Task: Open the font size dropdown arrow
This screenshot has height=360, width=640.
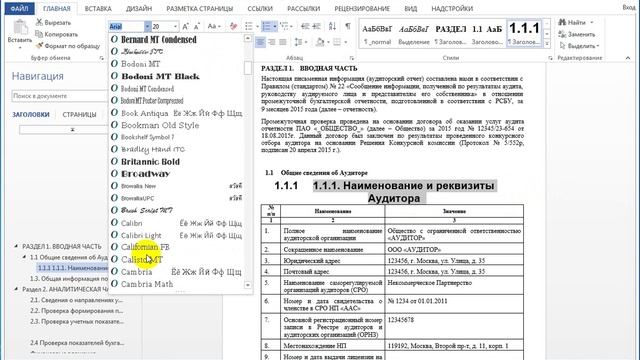Action: pos(176,27)
